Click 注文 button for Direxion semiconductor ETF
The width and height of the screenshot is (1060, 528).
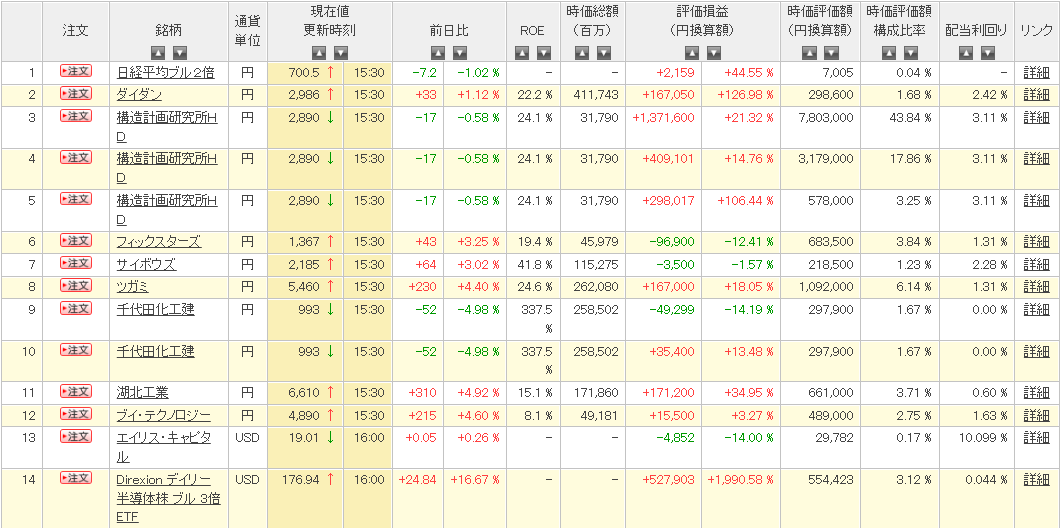tap(76, 477)
